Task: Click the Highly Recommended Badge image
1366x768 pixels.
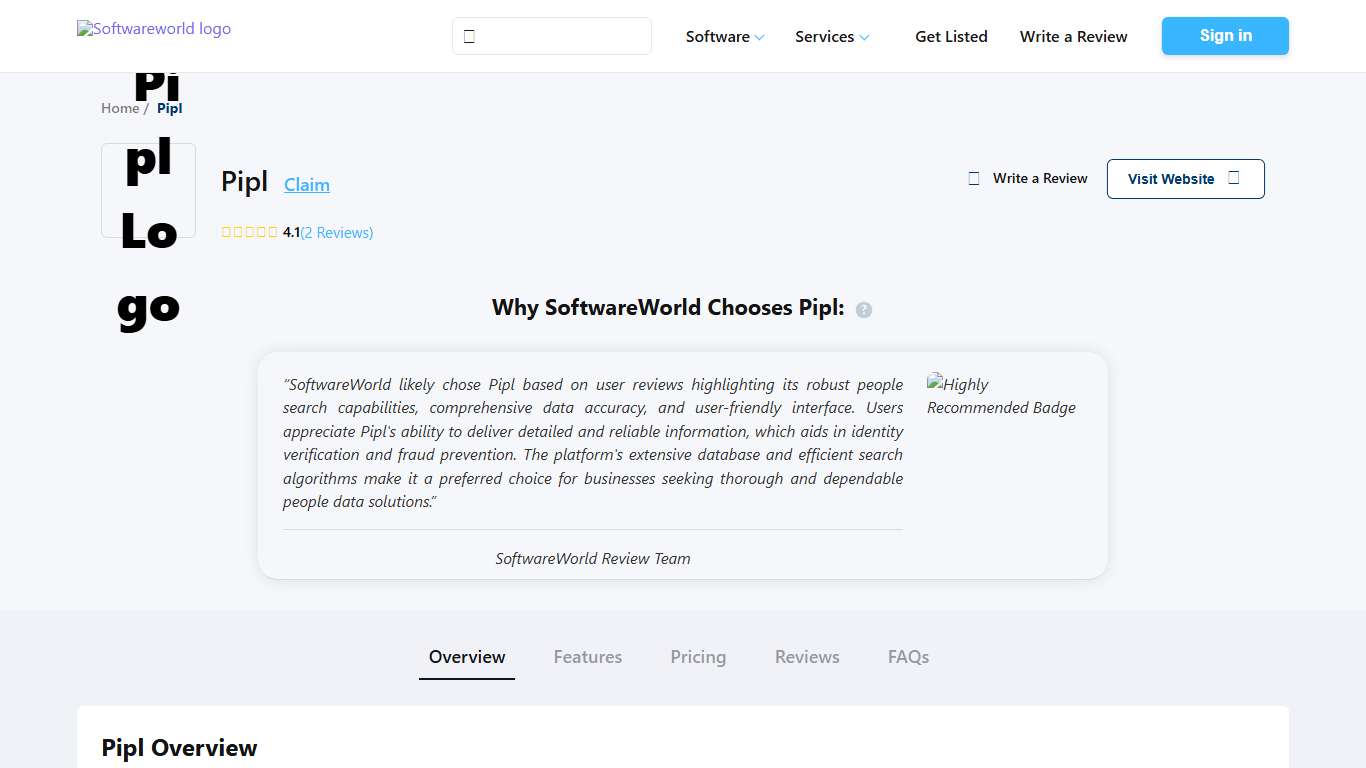Action: [1001, 396]
